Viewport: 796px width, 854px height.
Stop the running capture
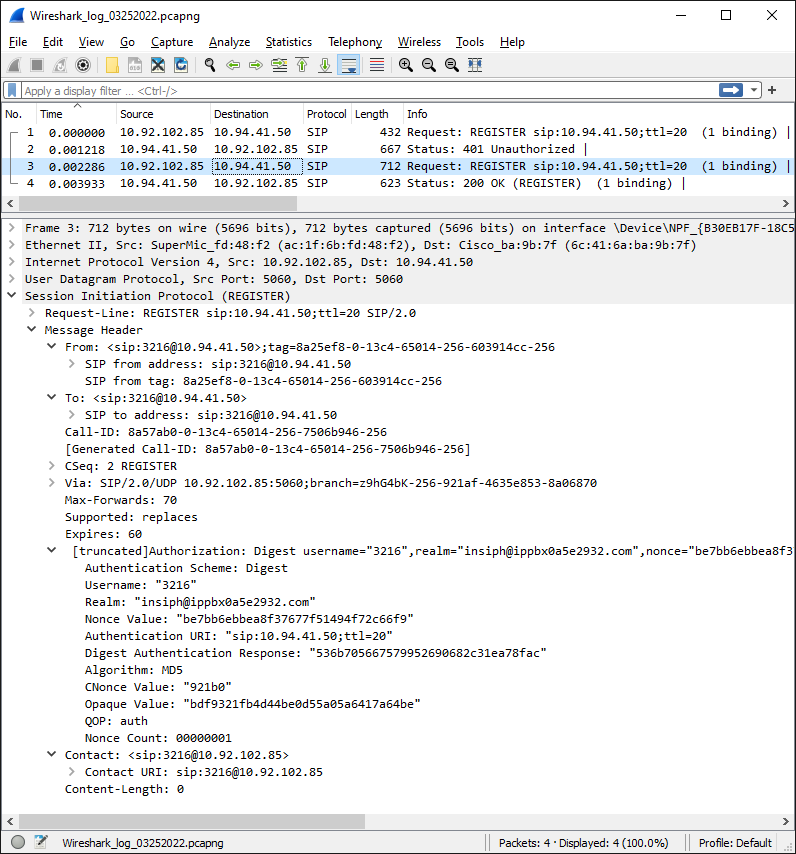(37, 65)
